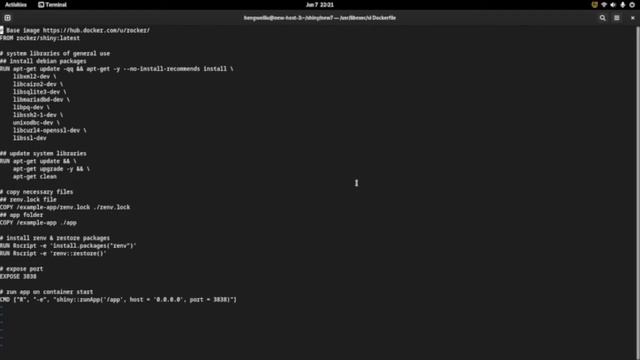Click the Base image comment line
Screen dimensions: 640x360
coord(75,30)
